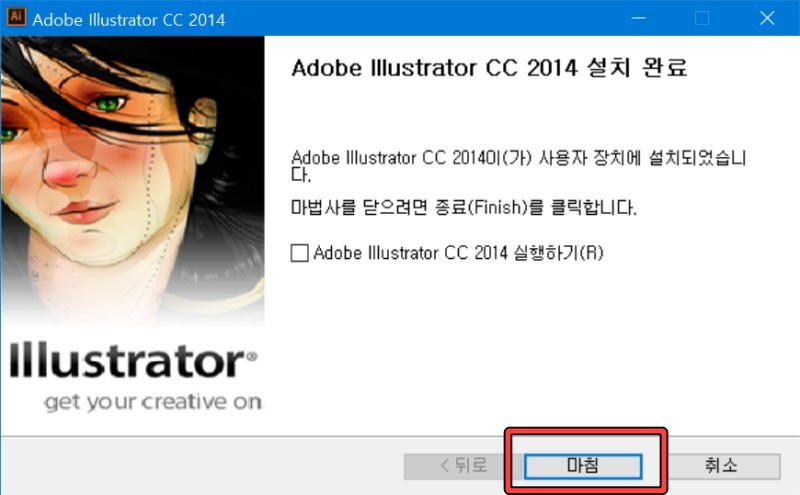Image resolution: width=800 pixels, height=495 pixels.
Task: Click the Illustrator face artwork image
Action: coord(133,179)
